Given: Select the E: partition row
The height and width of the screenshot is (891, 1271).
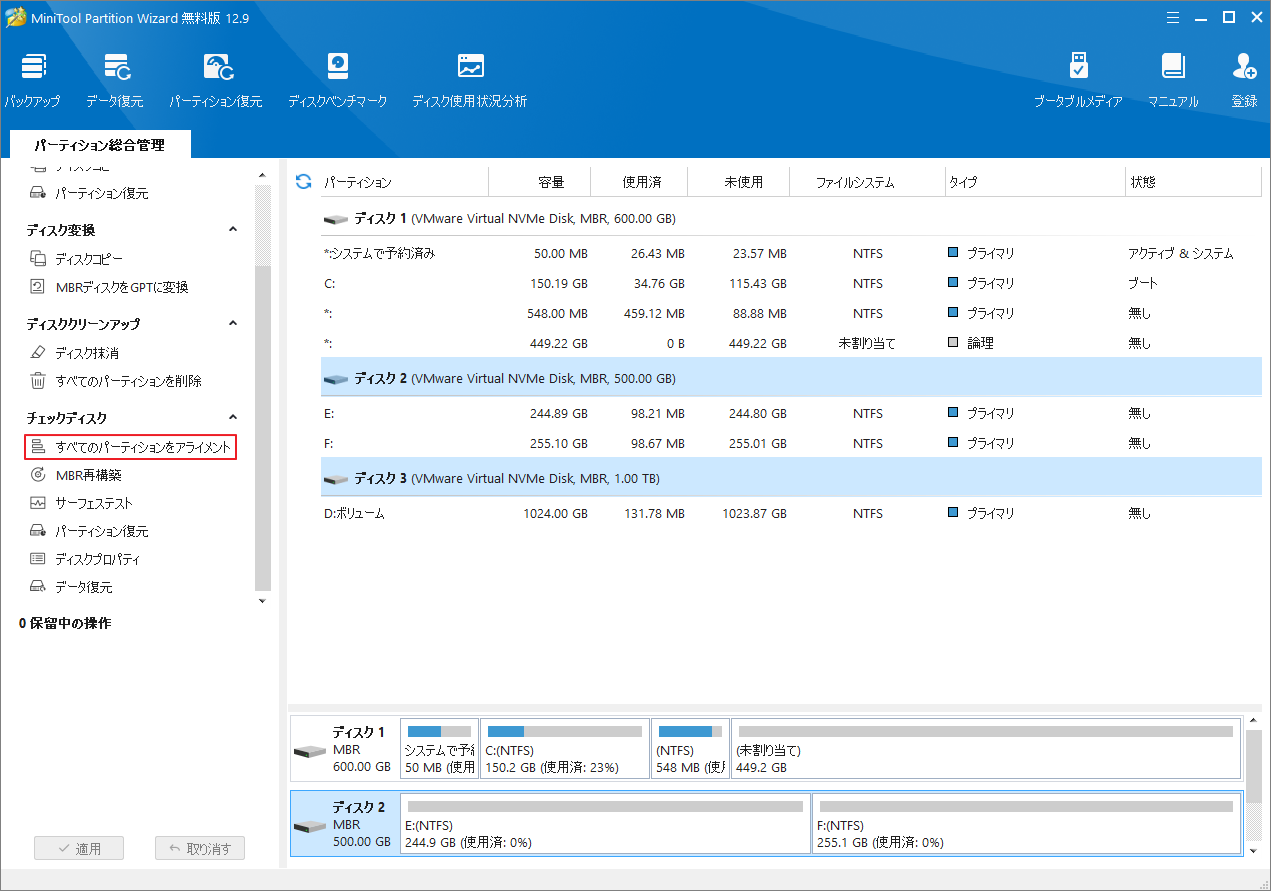Looking at the screenshot, I should [x=790, y=414].
